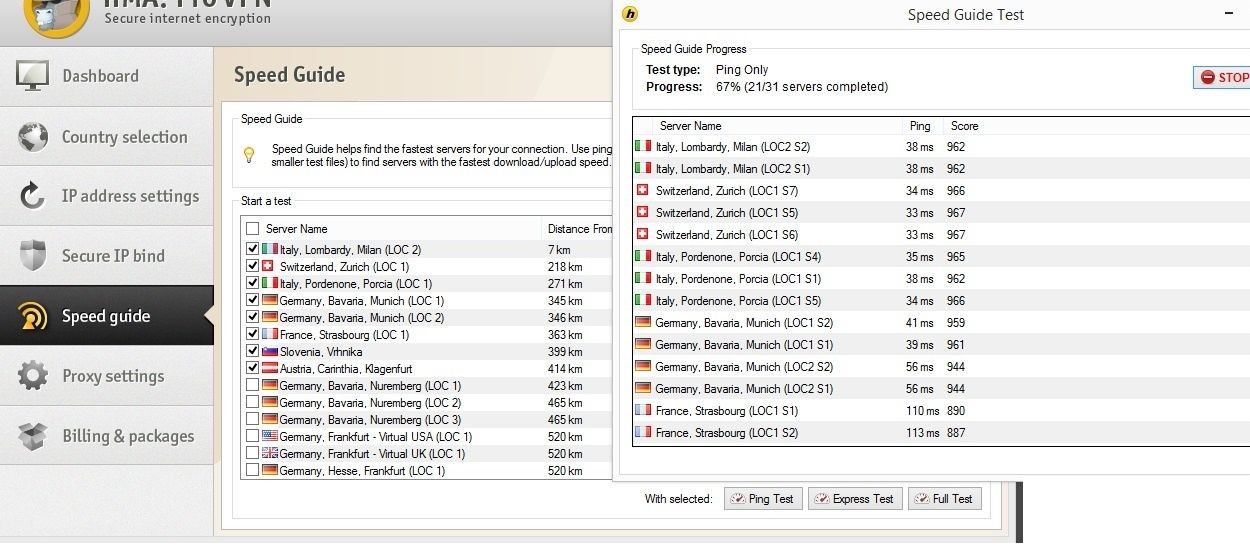Viewport: 1250px width, 550px height.
Task: Click the Billing & packages box icon
Action: (33, 436)
